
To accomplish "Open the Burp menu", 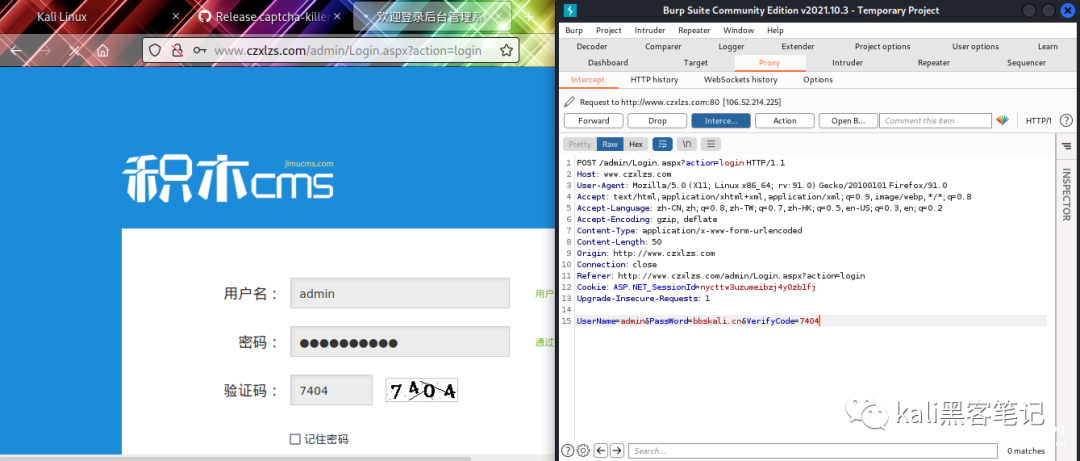I will (x=574, y=30).
